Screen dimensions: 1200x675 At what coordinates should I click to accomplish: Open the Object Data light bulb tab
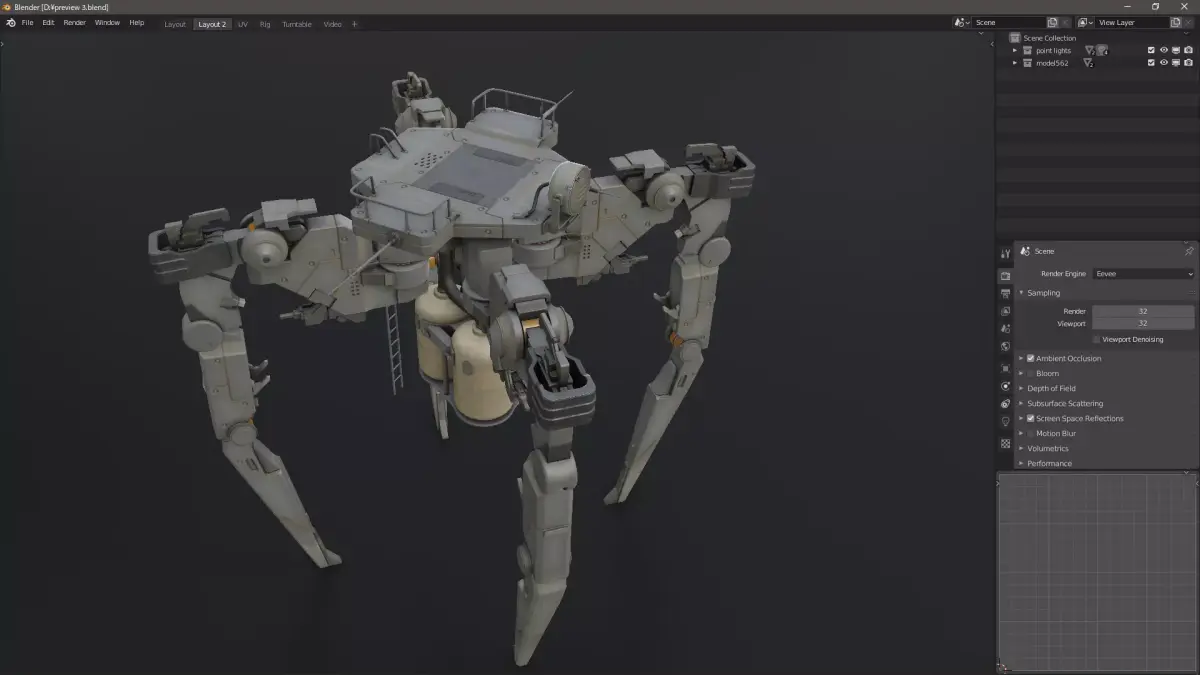[1006, 422]
